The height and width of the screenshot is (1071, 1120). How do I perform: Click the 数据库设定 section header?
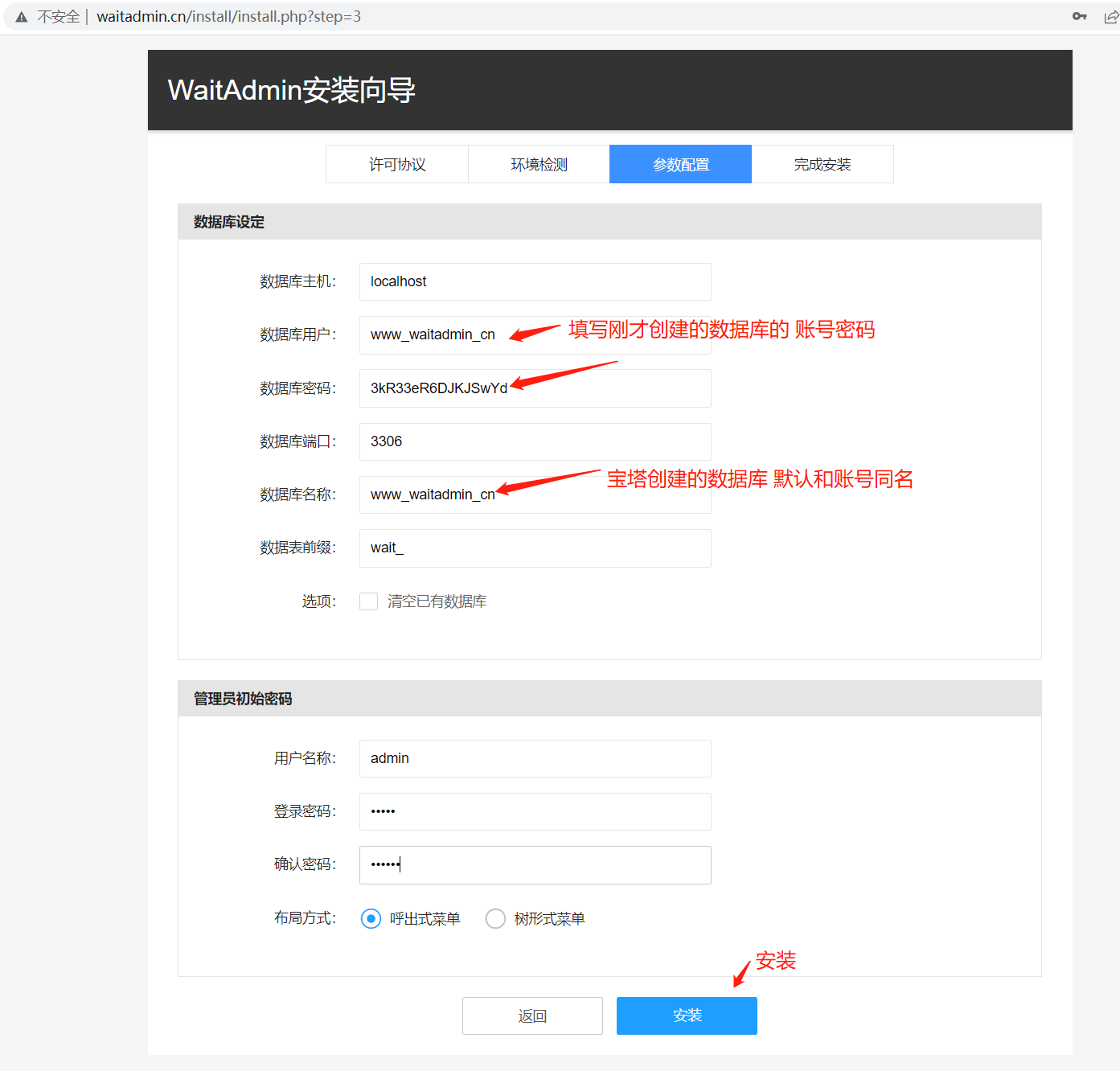tap(609, 222)
